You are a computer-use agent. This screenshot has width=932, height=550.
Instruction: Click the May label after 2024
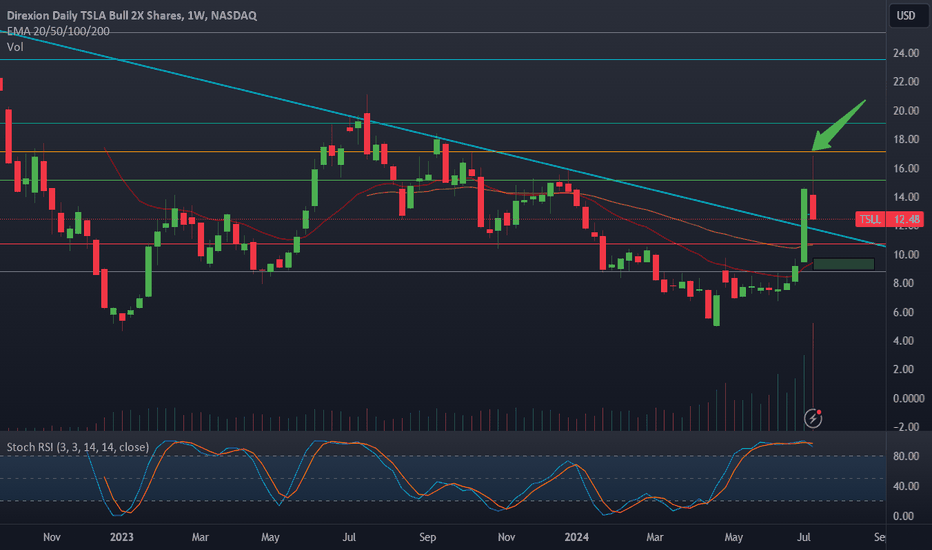coord(733,537)
